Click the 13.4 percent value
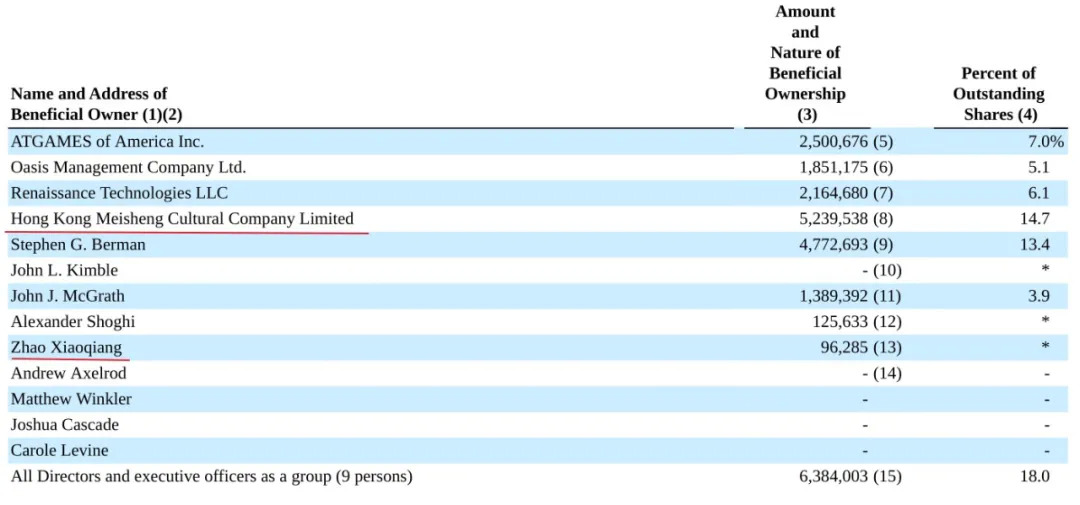Screen dimensions: 1080x505 pyautogui.click(x=1035, y=245)
